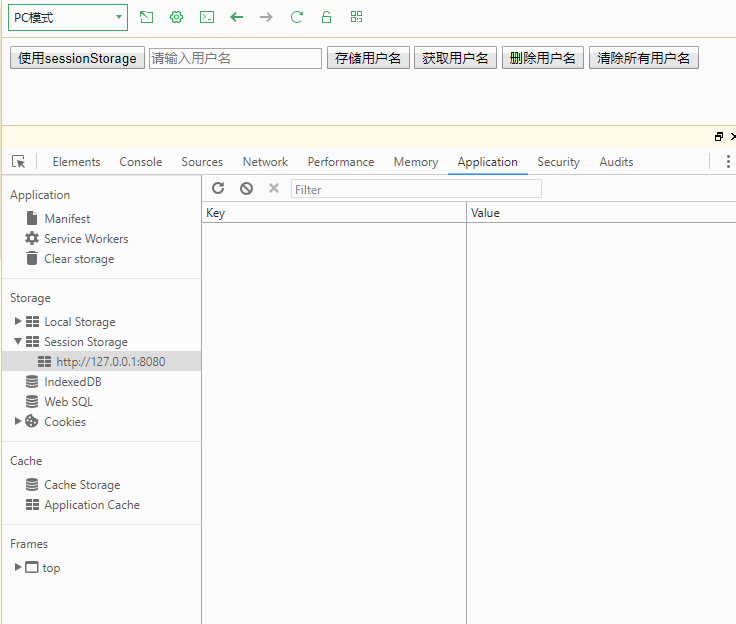Expand top frame tree arrow
The width and height of the screenshot is (736, 624).
(x=18, y=567)
